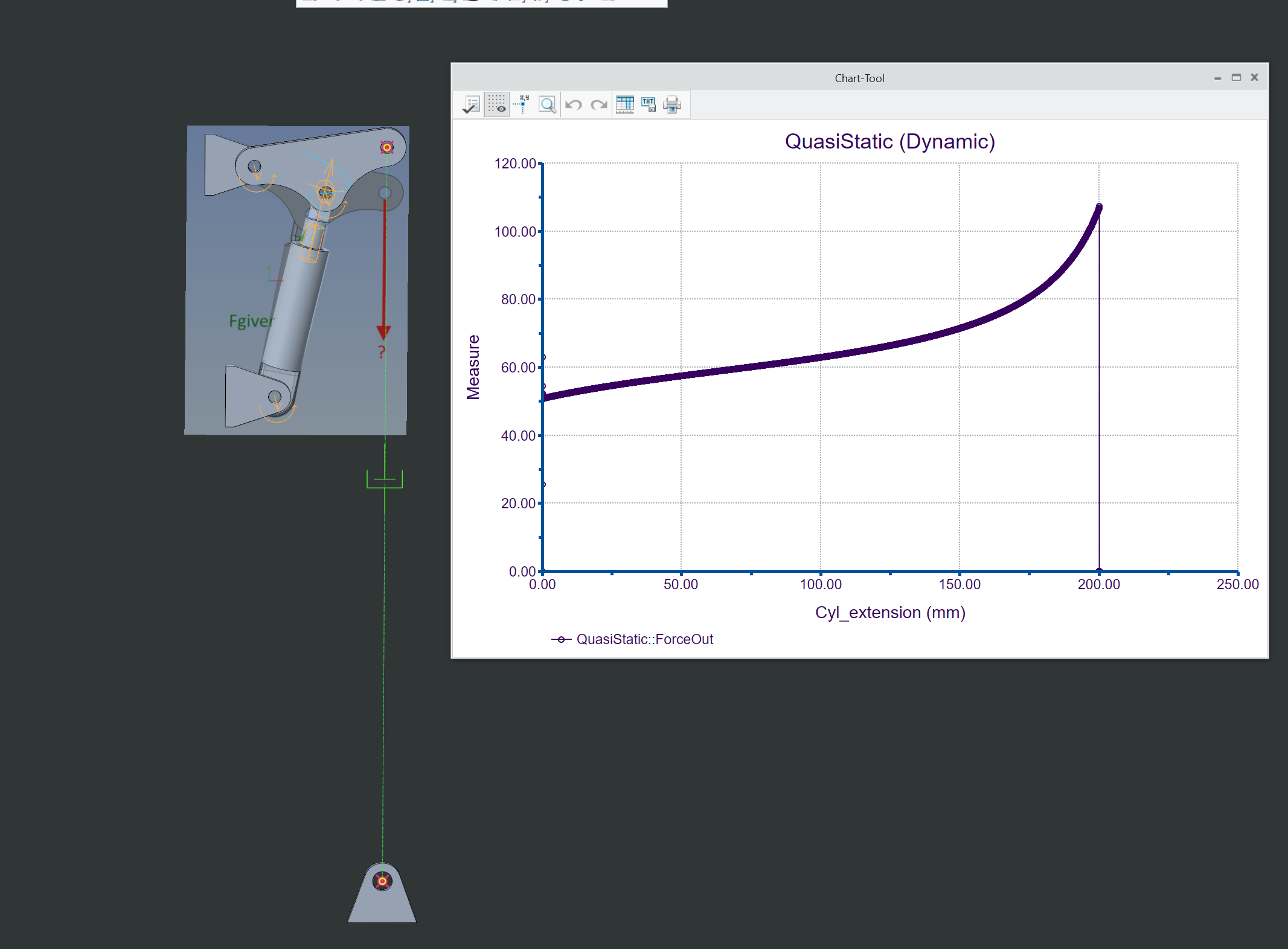Select the QuasiStatic::ForceOut legend entry
The width and height of the screenshot is (1288, 949).
point(644,639)
